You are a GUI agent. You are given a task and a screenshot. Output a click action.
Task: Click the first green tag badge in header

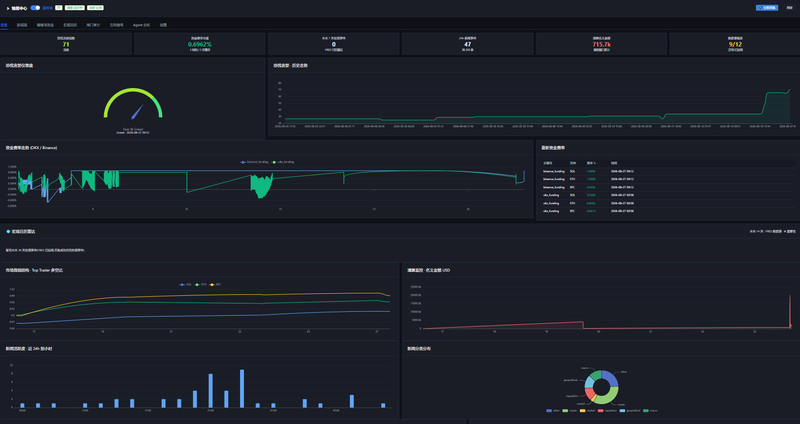pyautogui.click(x=59, y=8)
